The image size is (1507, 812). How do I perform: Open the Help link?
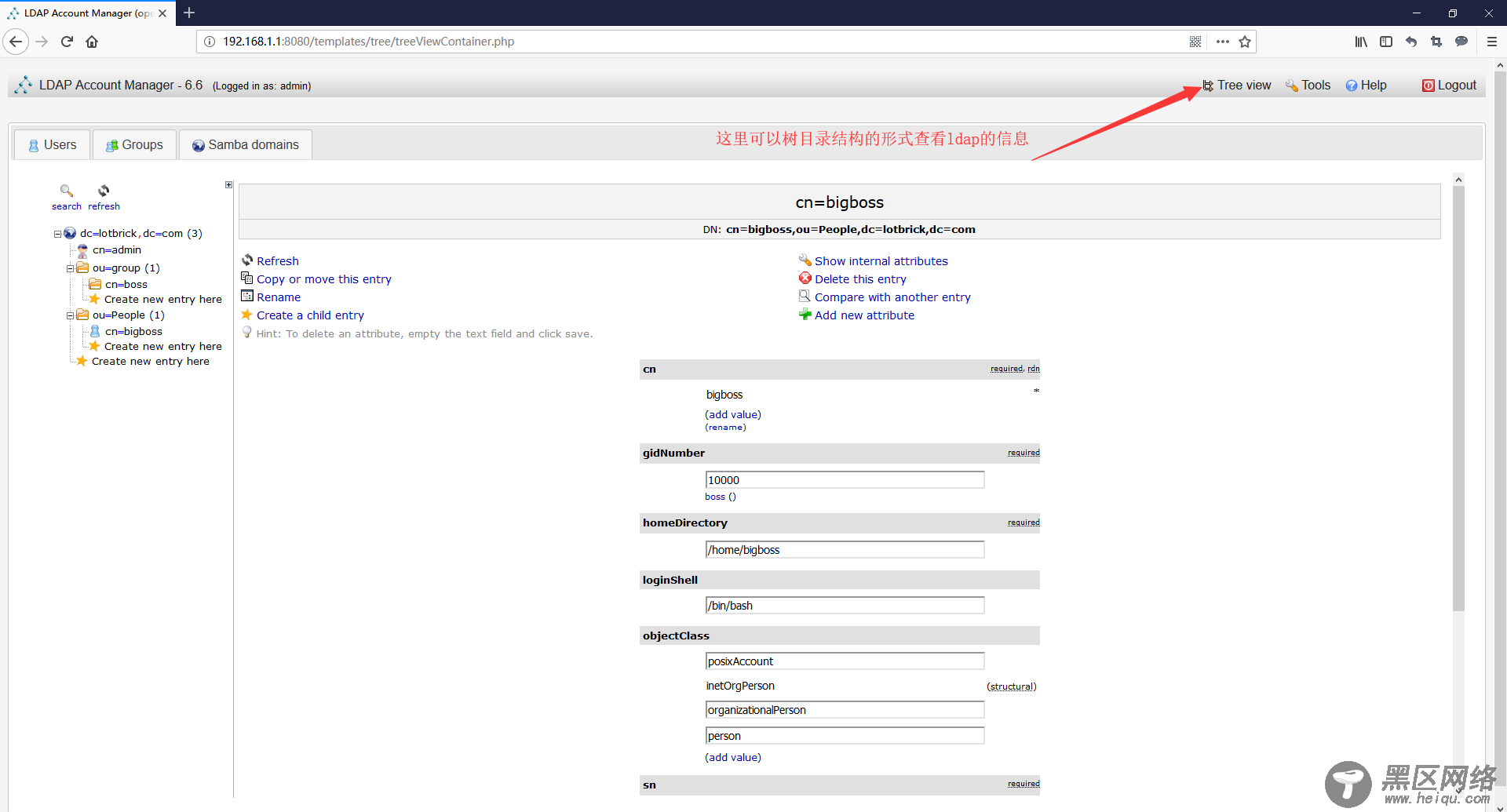pos(1366,86)
